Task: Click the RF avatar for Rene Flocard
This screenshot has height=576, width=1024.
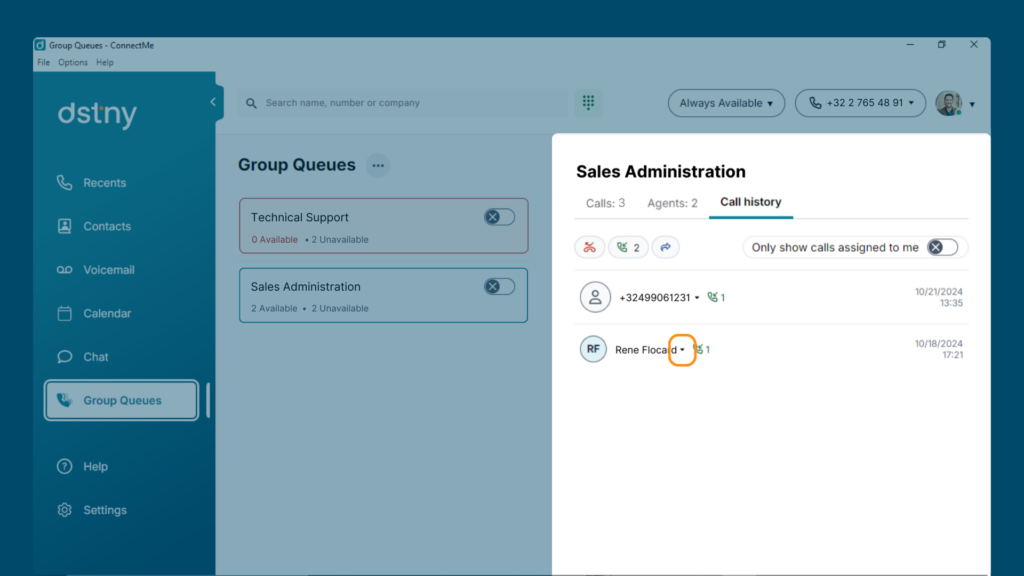Action: coord(593,349)
